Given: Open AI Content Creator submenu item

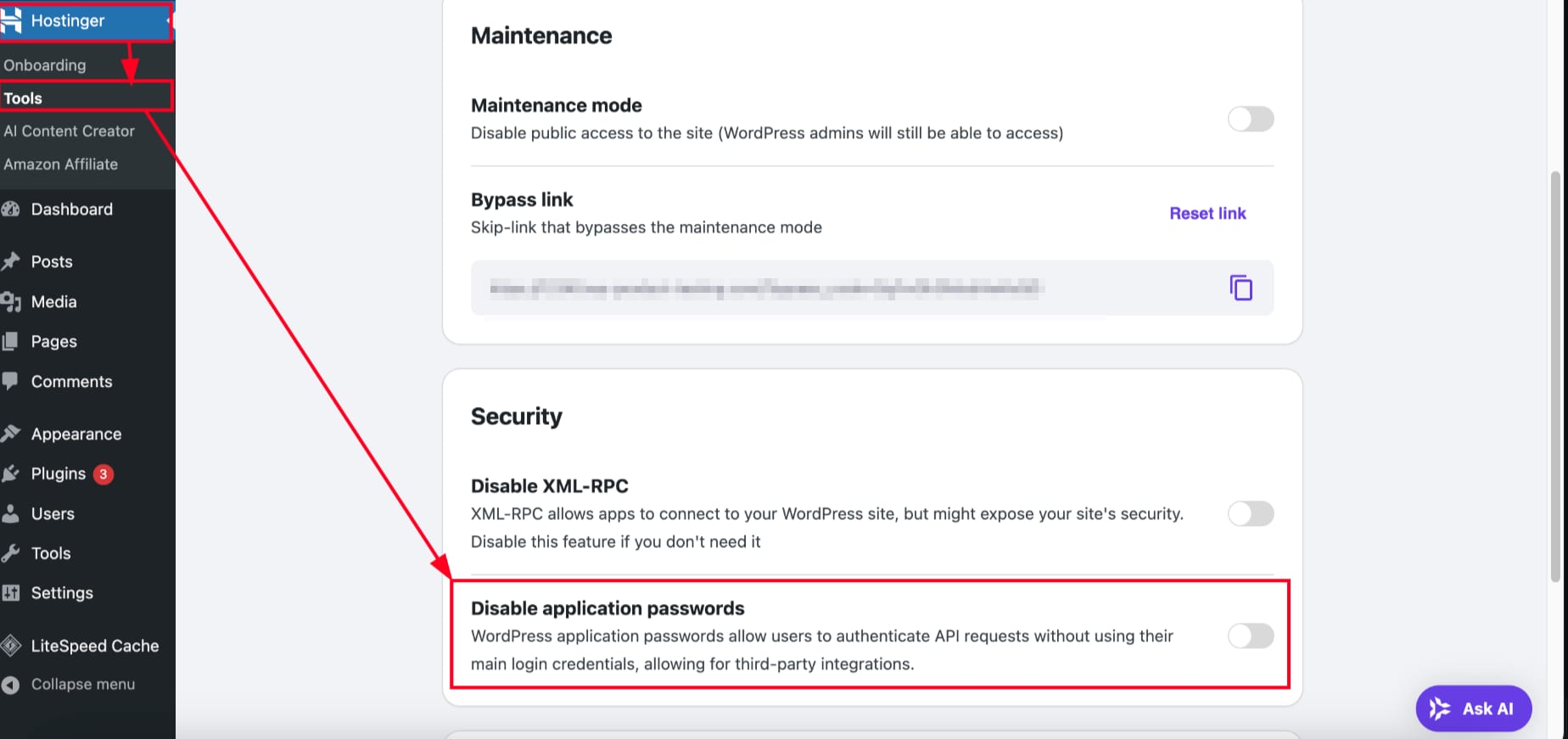Looking at the screenshot, I should 70,132.
